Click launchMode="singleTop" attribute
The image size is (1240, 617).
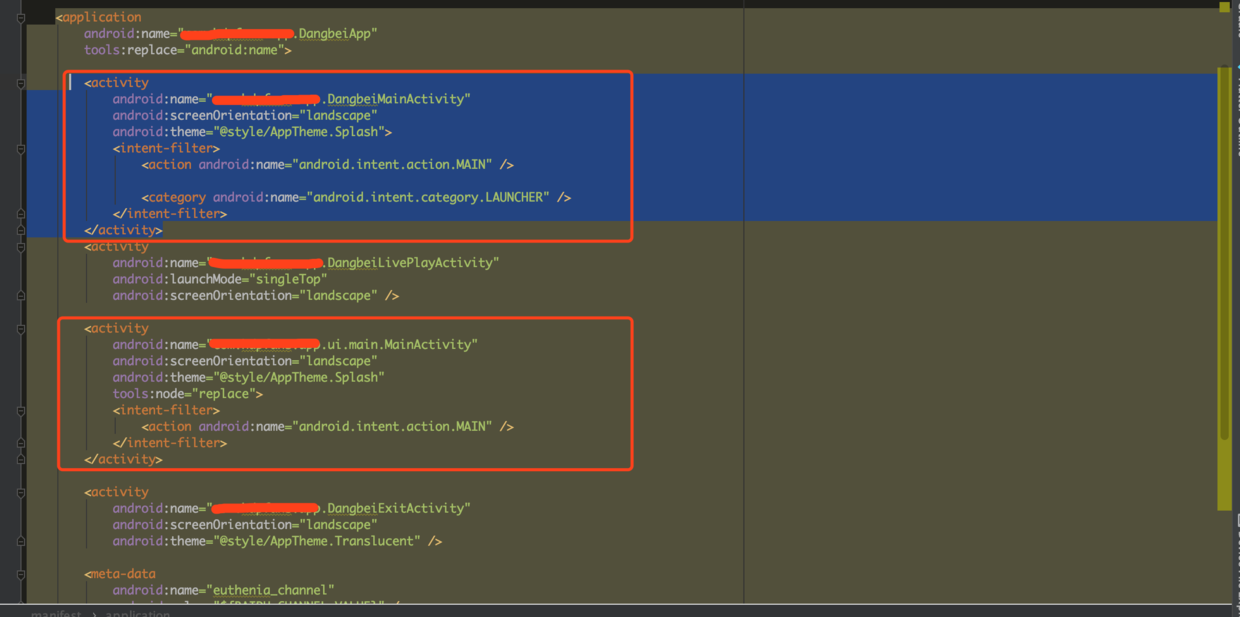220,279
